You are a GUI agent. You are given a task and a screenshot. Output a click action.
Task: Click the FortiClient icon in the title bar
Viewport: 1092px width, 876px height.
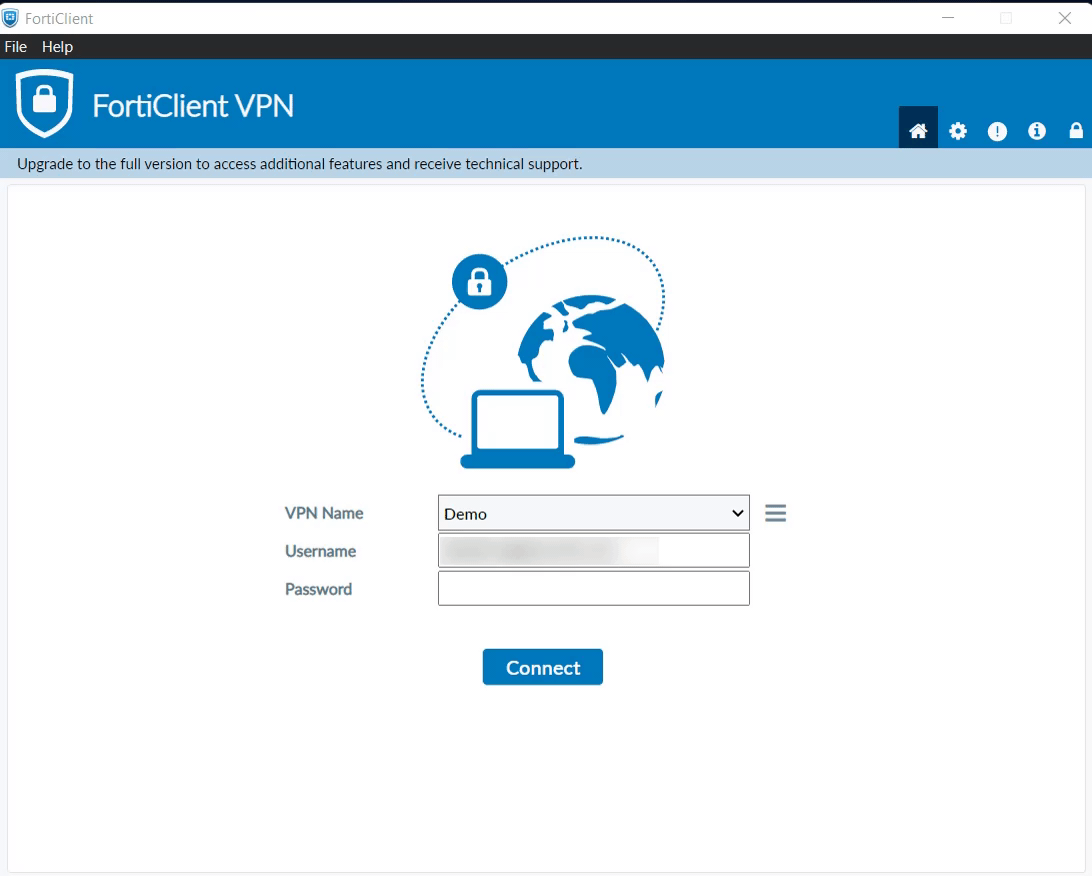(x=12, y=17)
